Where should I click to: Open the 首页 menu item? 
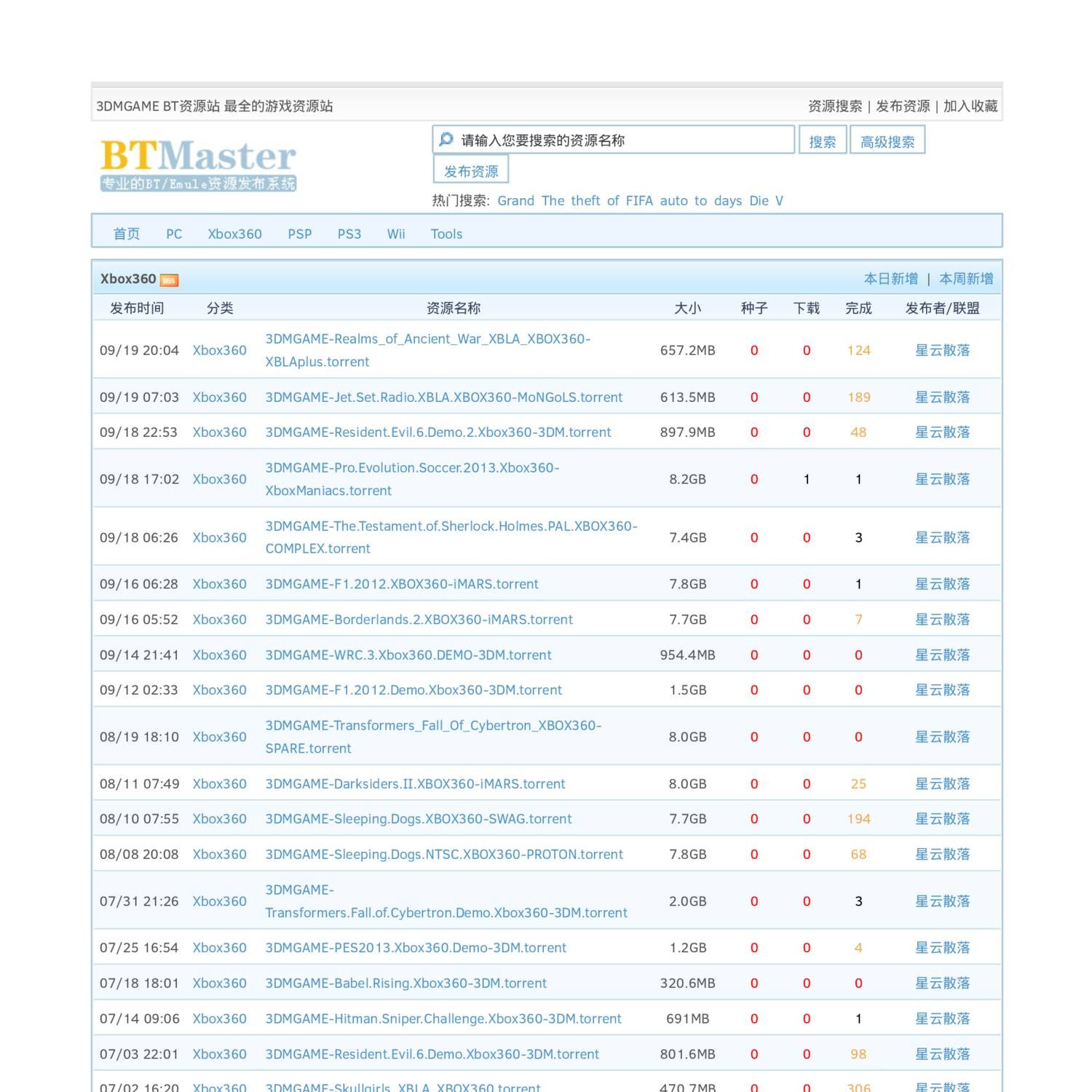coord(127,234)
